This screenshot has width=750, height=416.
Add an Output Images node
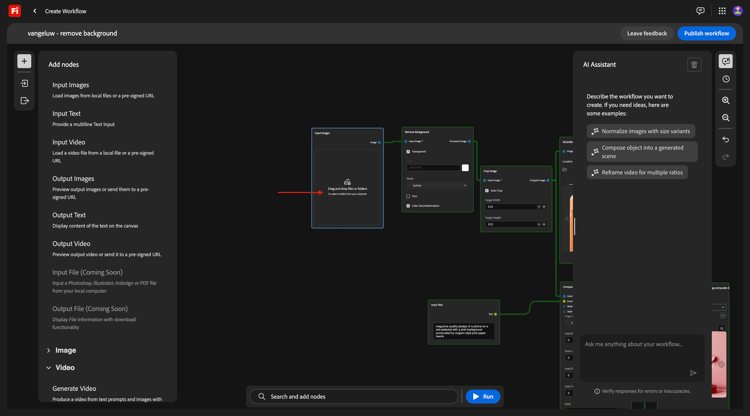click(100, 187)
